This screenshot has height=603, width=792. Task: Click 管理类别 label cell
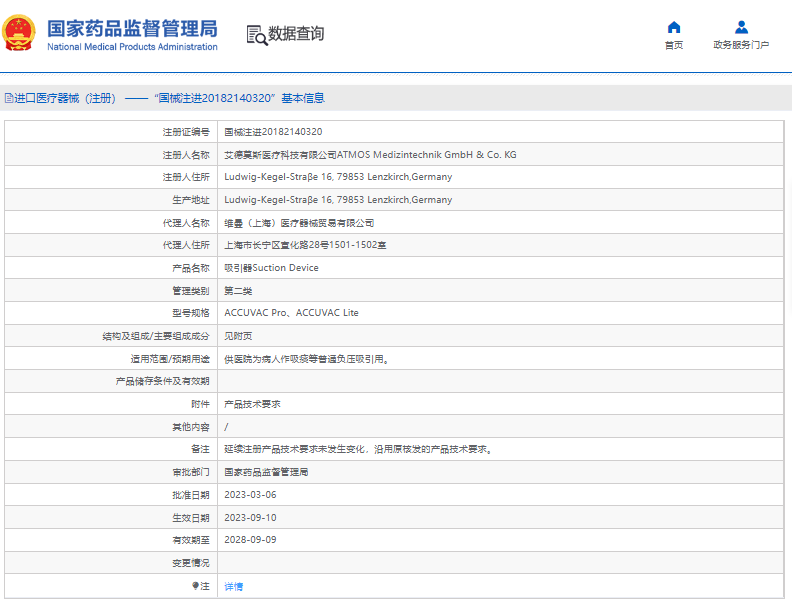(x=111, y=291)
